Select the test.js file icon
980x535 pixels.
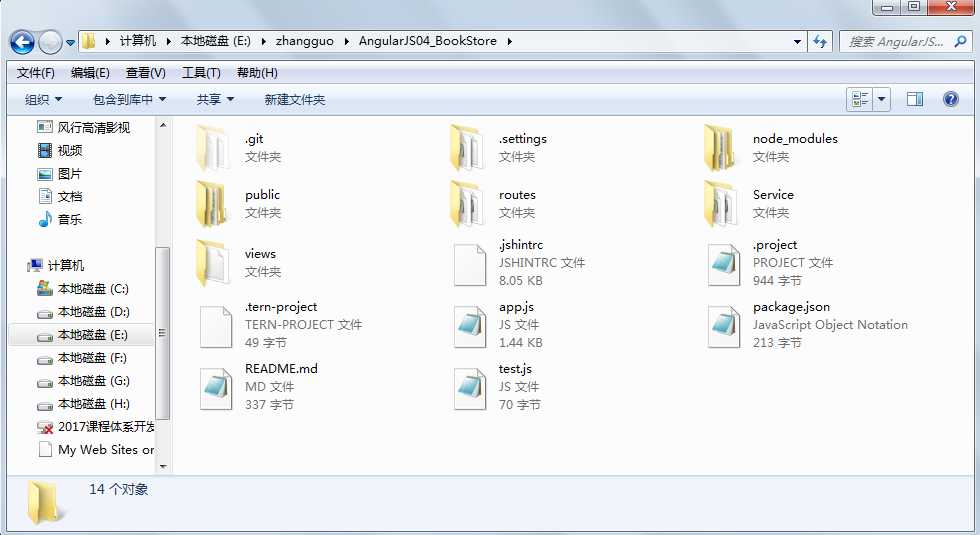point(469,389)
